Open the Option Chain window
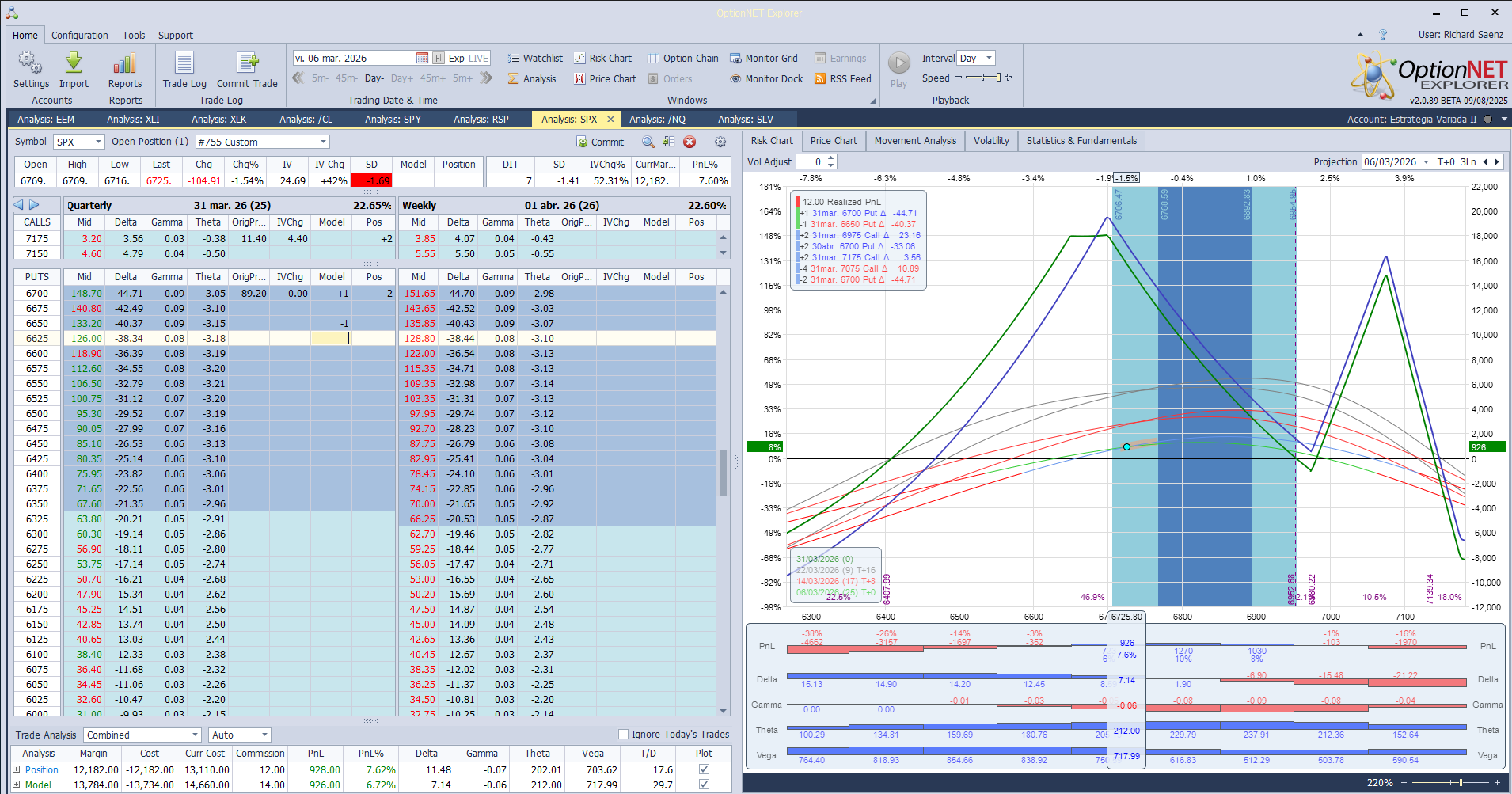The height and width of the screenshot is (794, 1512). 682,59
